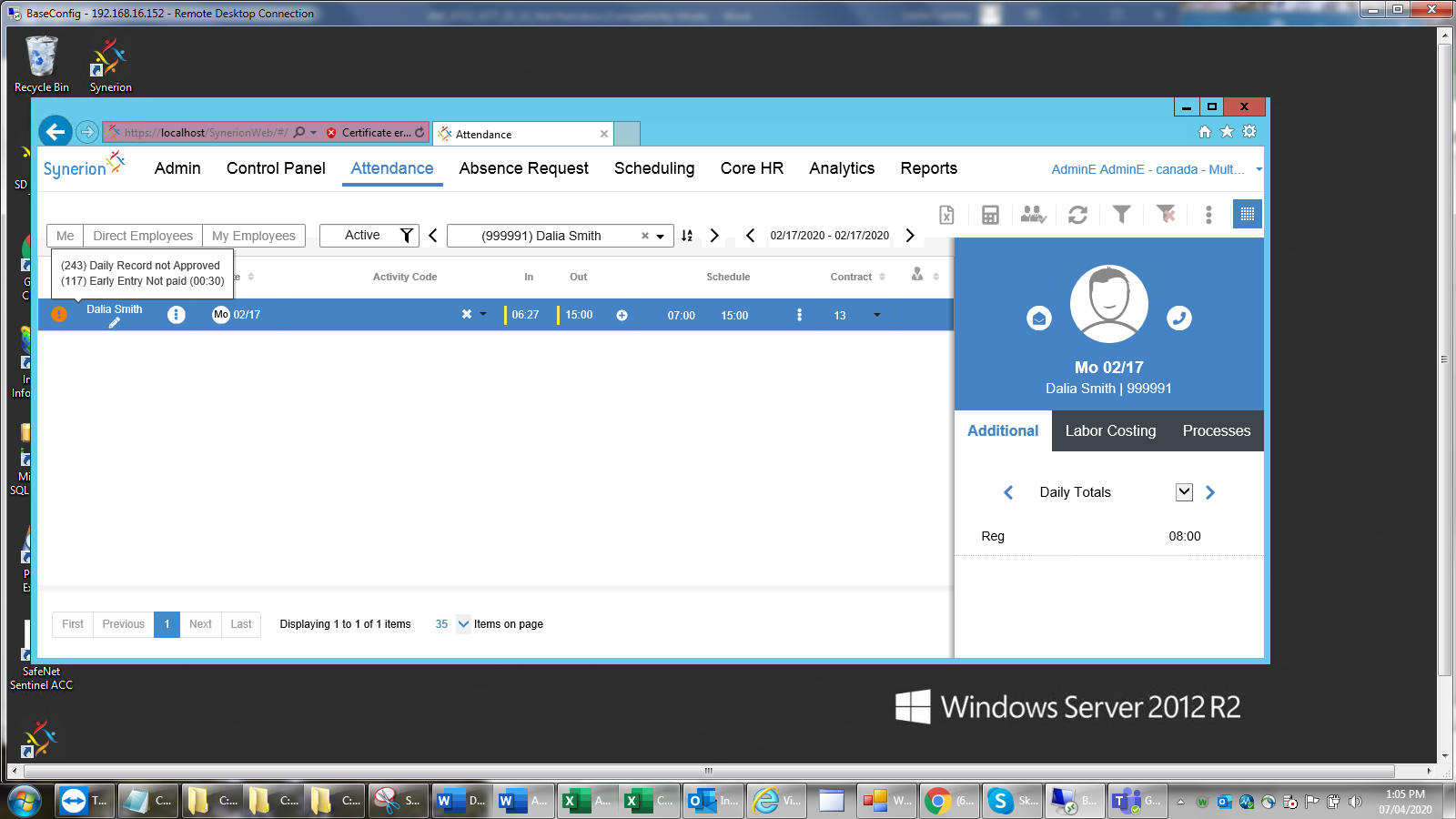Expand the Daily Totals dropdown
The width and height of the screenshot is (1456, 819).
1184,492
